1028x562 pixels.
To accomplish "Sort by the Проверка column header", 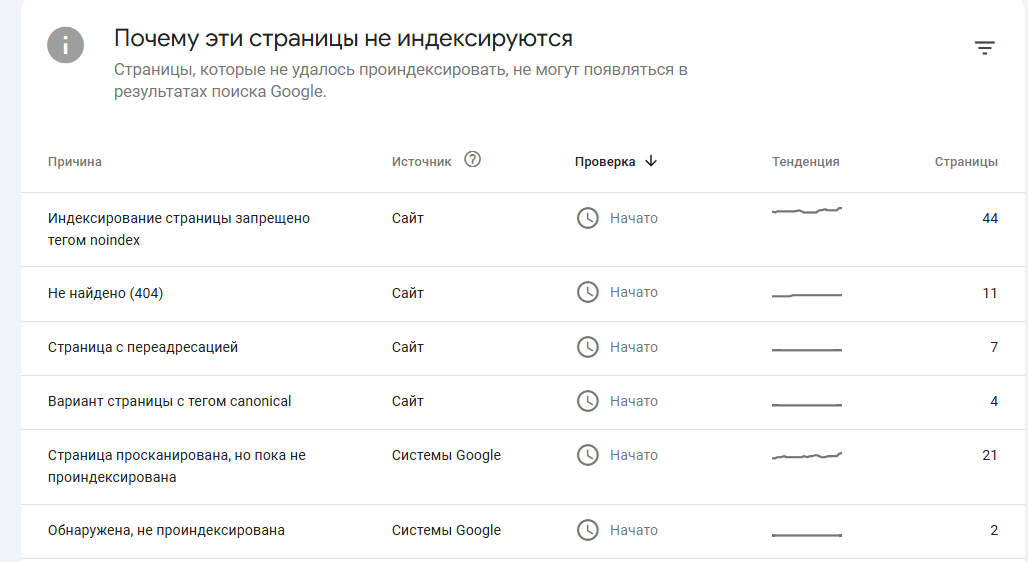I will coord(605,162).
